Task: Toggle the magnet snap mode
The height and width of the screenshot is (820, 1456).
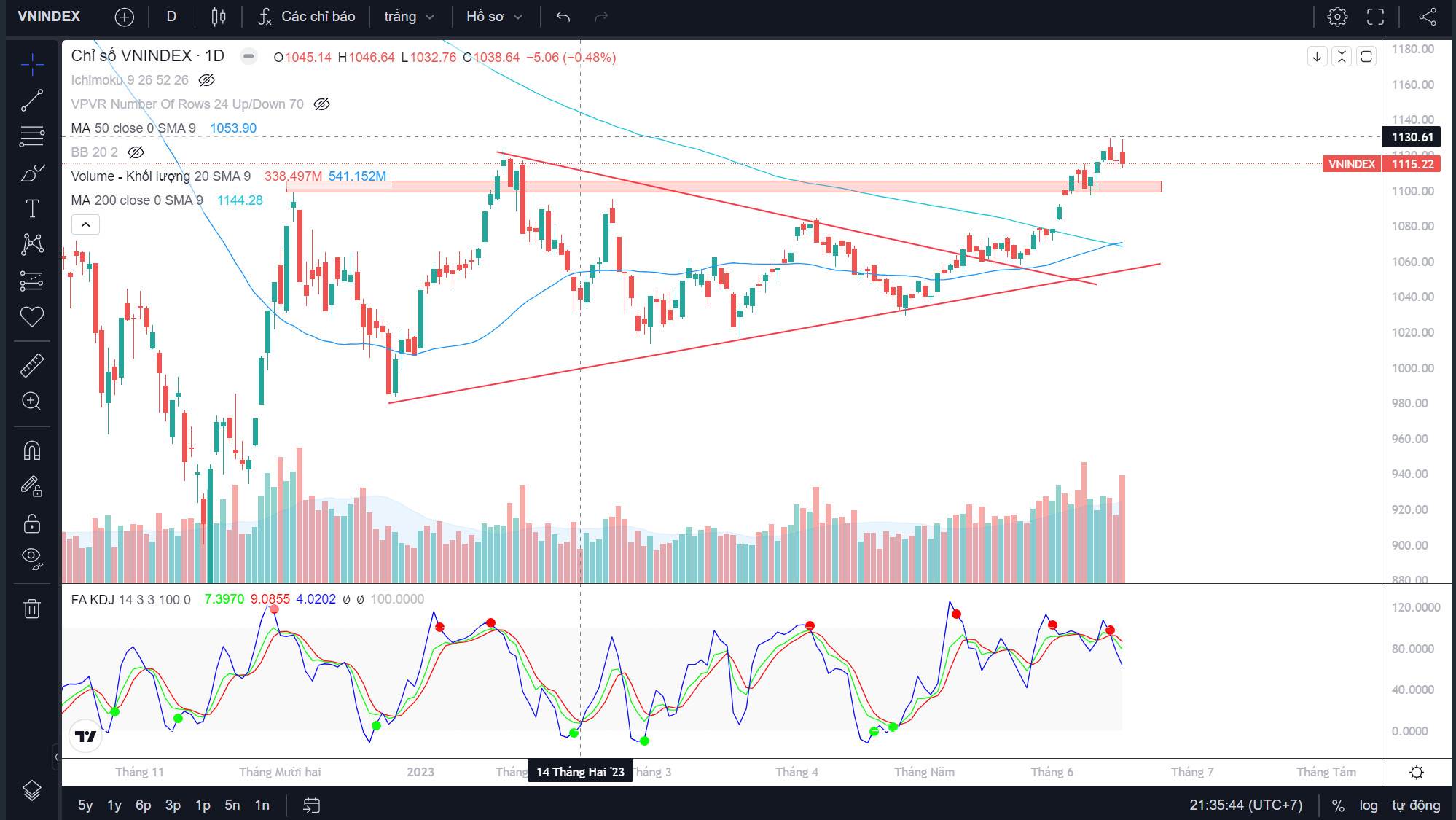Action: [x=32, y=450]
